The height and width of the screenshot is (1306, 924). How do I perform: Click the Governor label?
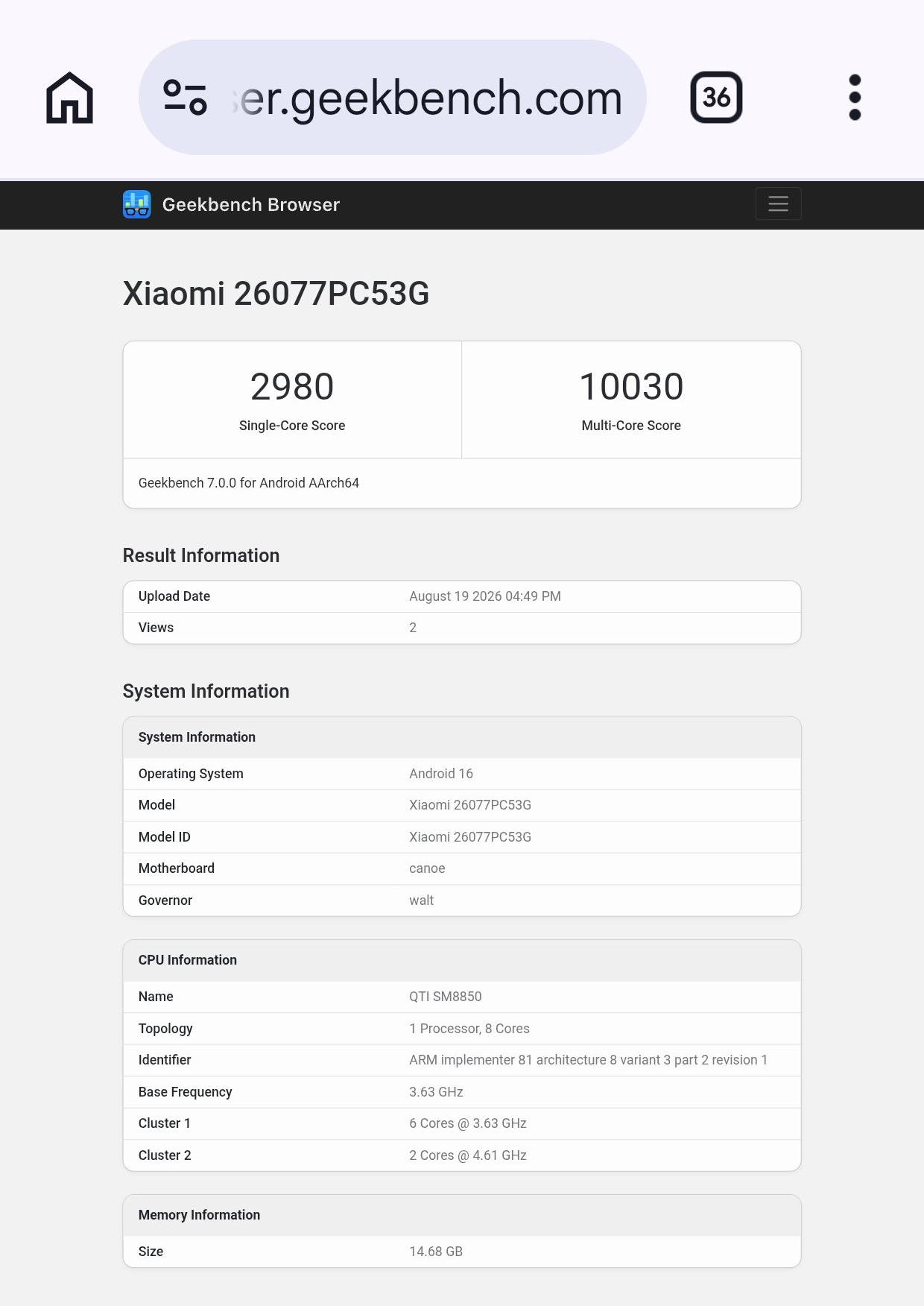(165, 900)
